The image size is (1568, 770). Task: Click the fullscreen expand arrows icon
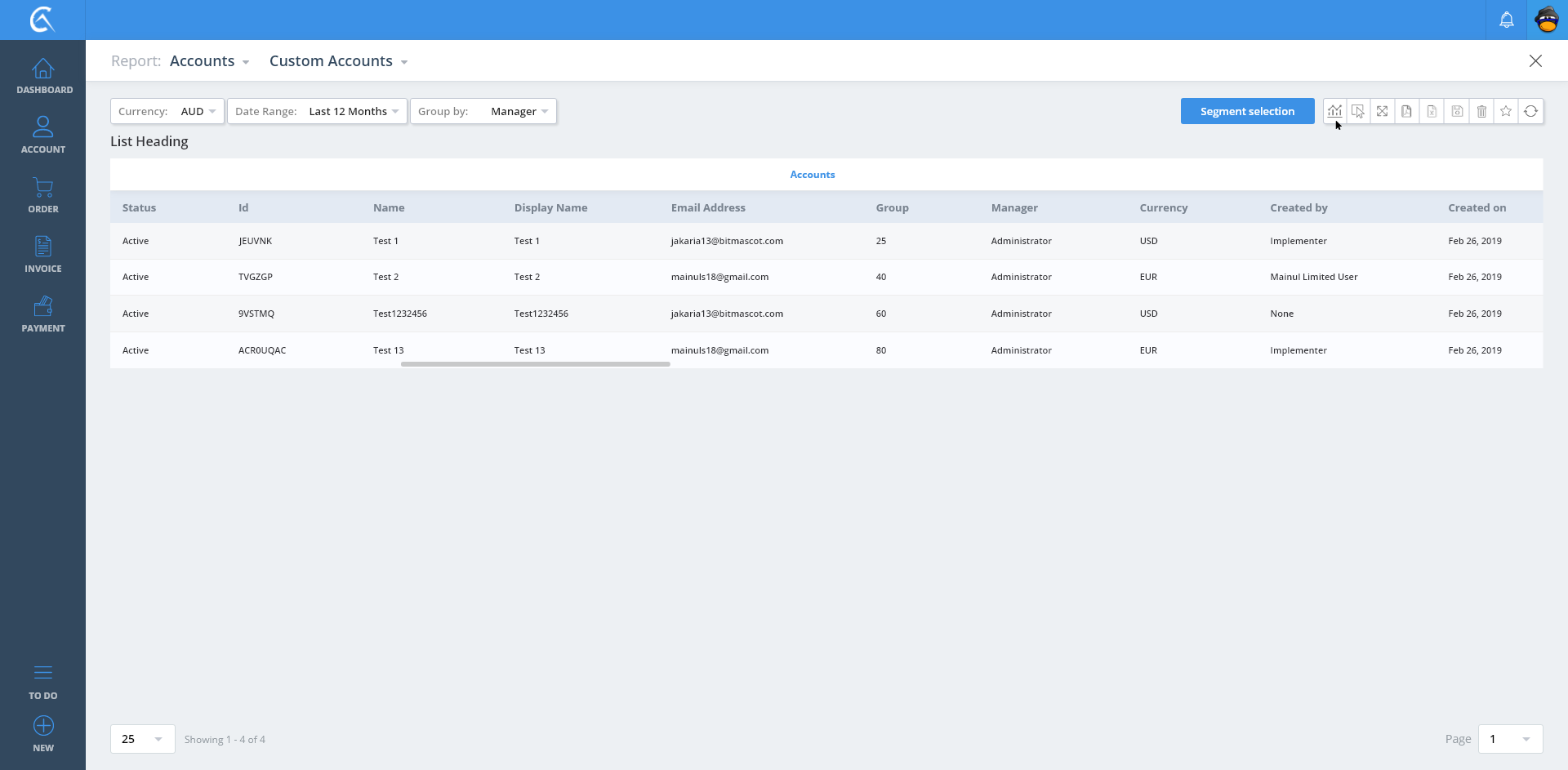[1382, 111]
